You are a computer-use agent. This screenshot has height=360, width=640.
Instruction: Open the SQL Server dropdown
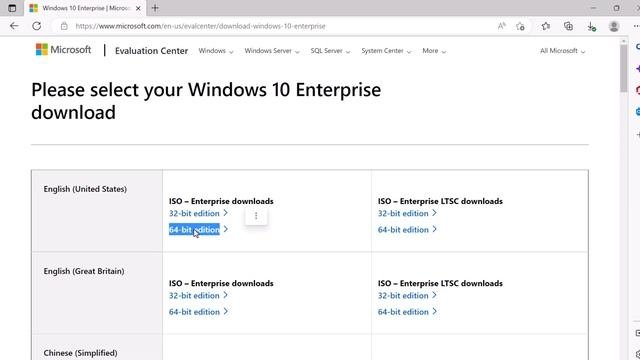330,51
